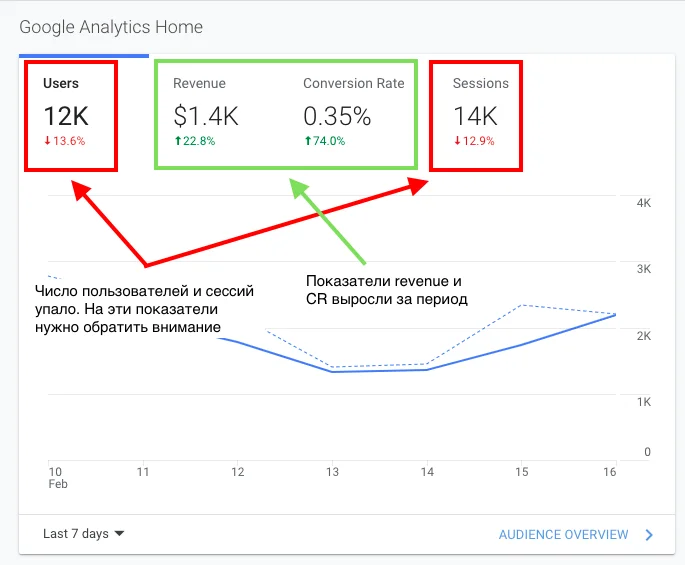Click the $1.4K revenue value
The height and width of the screenshot is (565, 685).
tap(205, 116)
